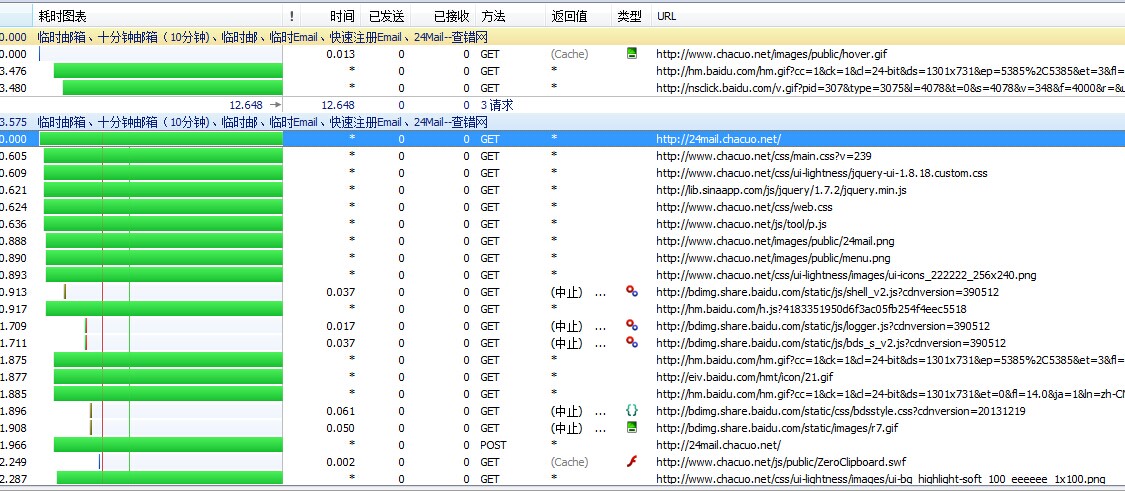Click the image type icon for r7.gif
The image size is (1125, 491).
[631, 428]
